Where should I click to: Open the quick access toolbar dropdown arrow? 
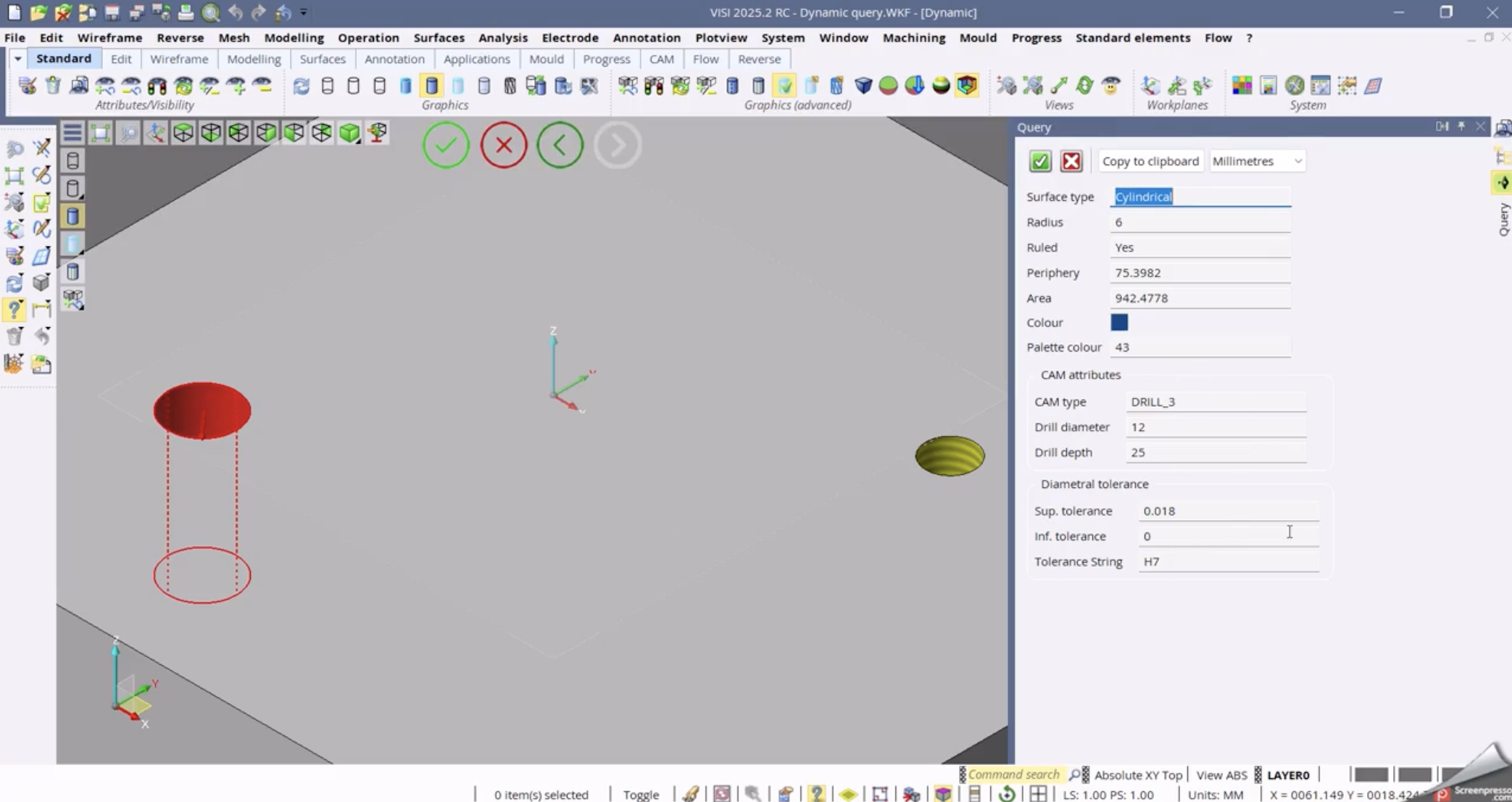[303, 12]
